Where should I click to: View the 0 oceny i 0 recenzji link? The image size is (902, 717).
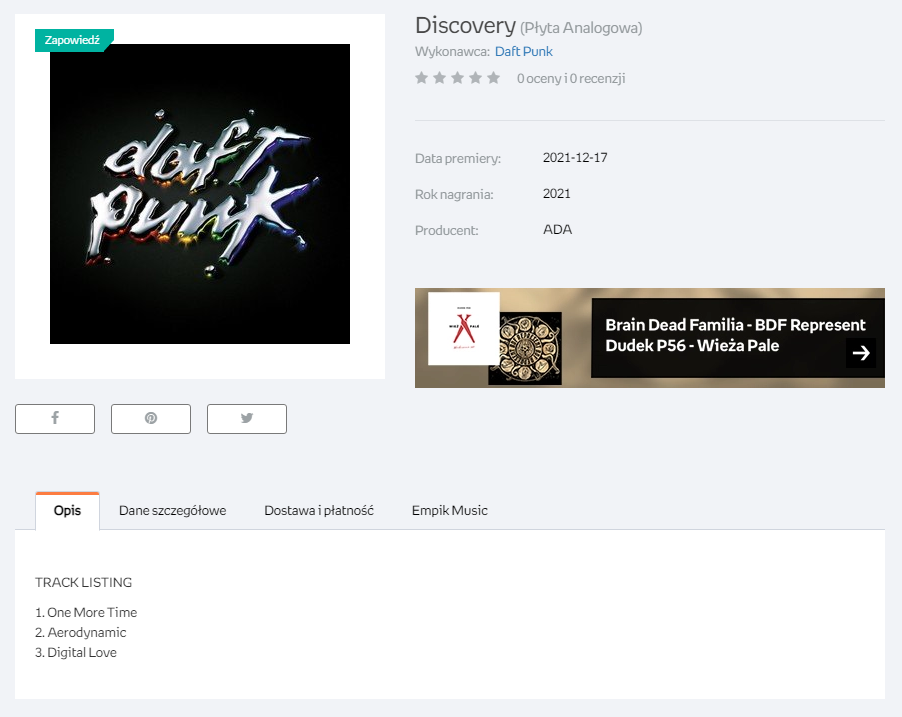(571, 78)
